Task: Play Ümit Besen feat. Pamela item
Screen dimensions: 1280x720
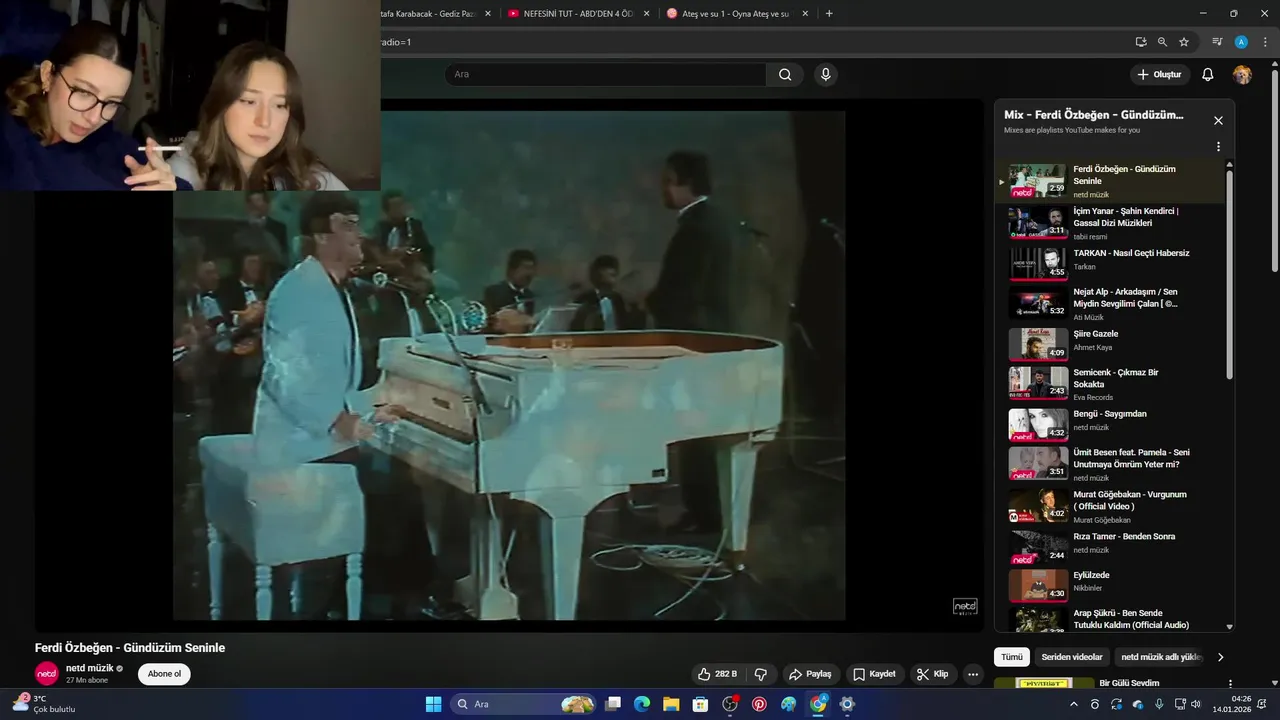Action: [1110, 464]
